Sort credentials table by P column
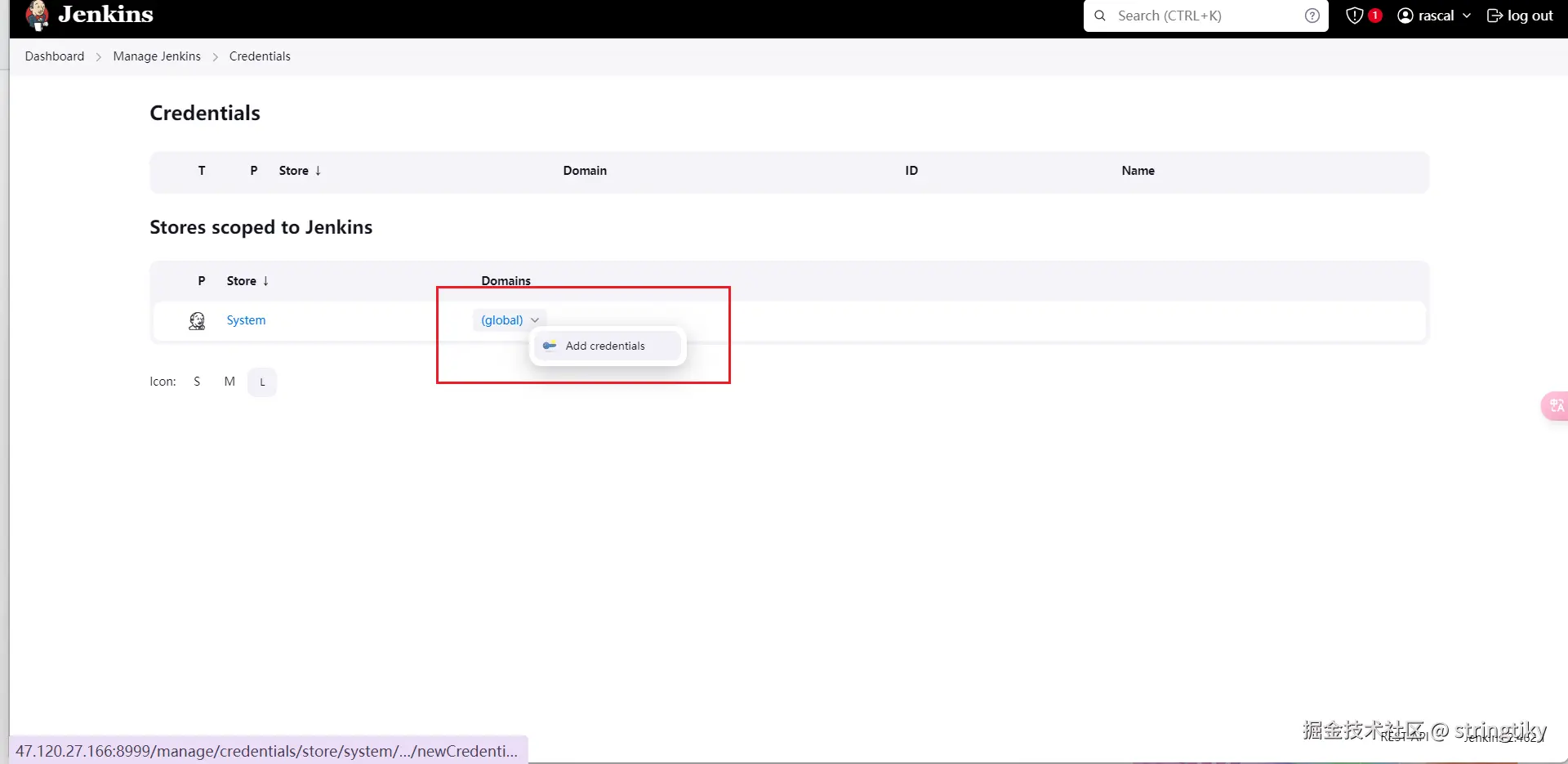Image resolution: width=1568 pixels, height=764 pixels. 254,171
